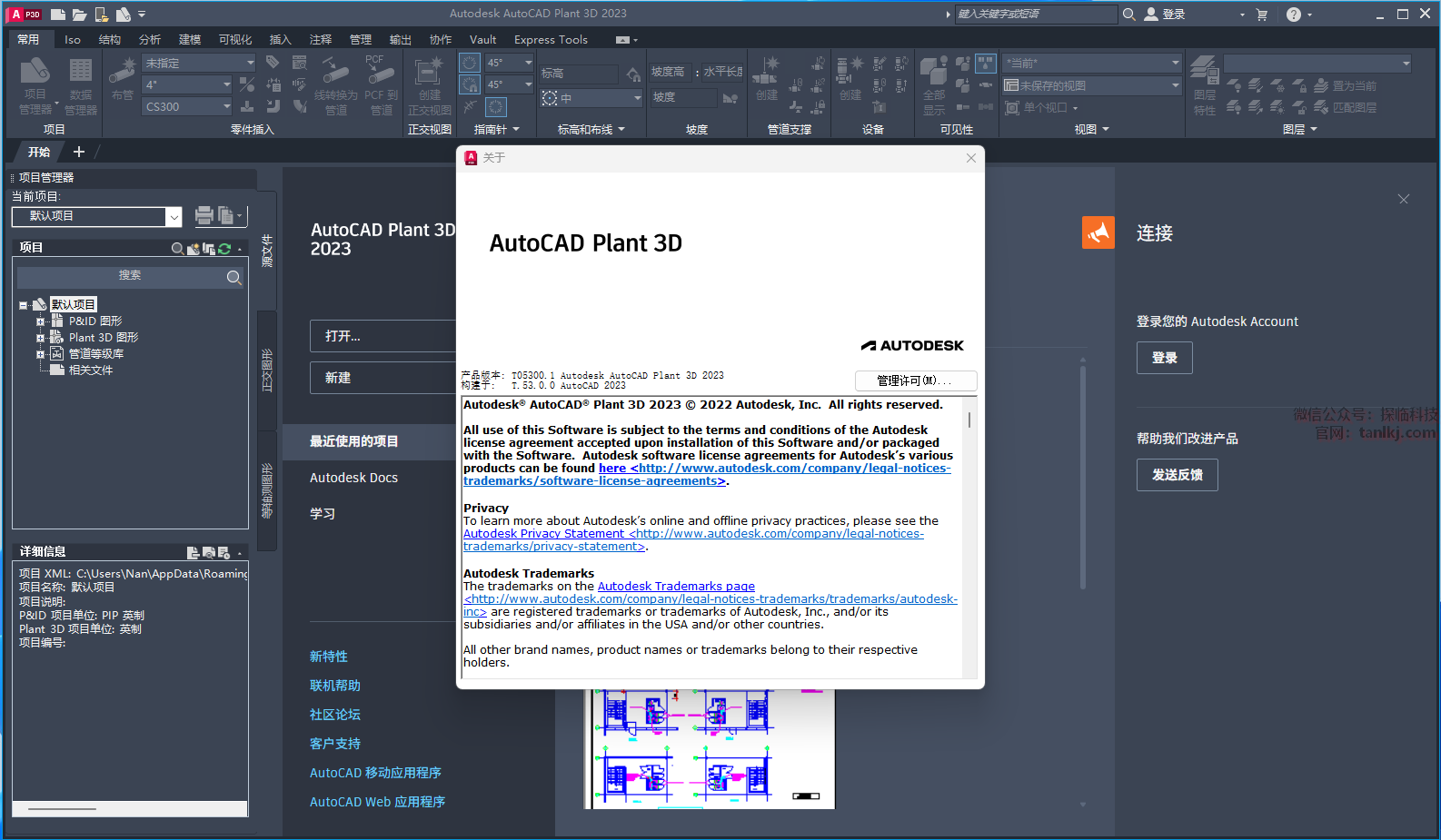Toggle the top compass option in the Compass panel
The image size is (1441, 840).
pyautogui.click(x=470, y=63)
